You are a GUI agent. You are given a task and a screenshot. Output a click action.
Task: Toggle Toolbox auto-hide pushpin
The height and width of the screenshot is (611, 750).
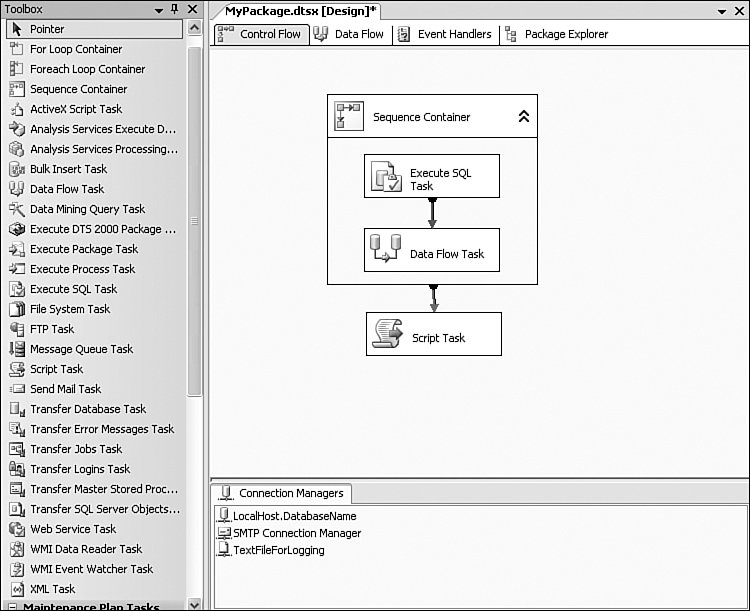click(x=175, y=9)
